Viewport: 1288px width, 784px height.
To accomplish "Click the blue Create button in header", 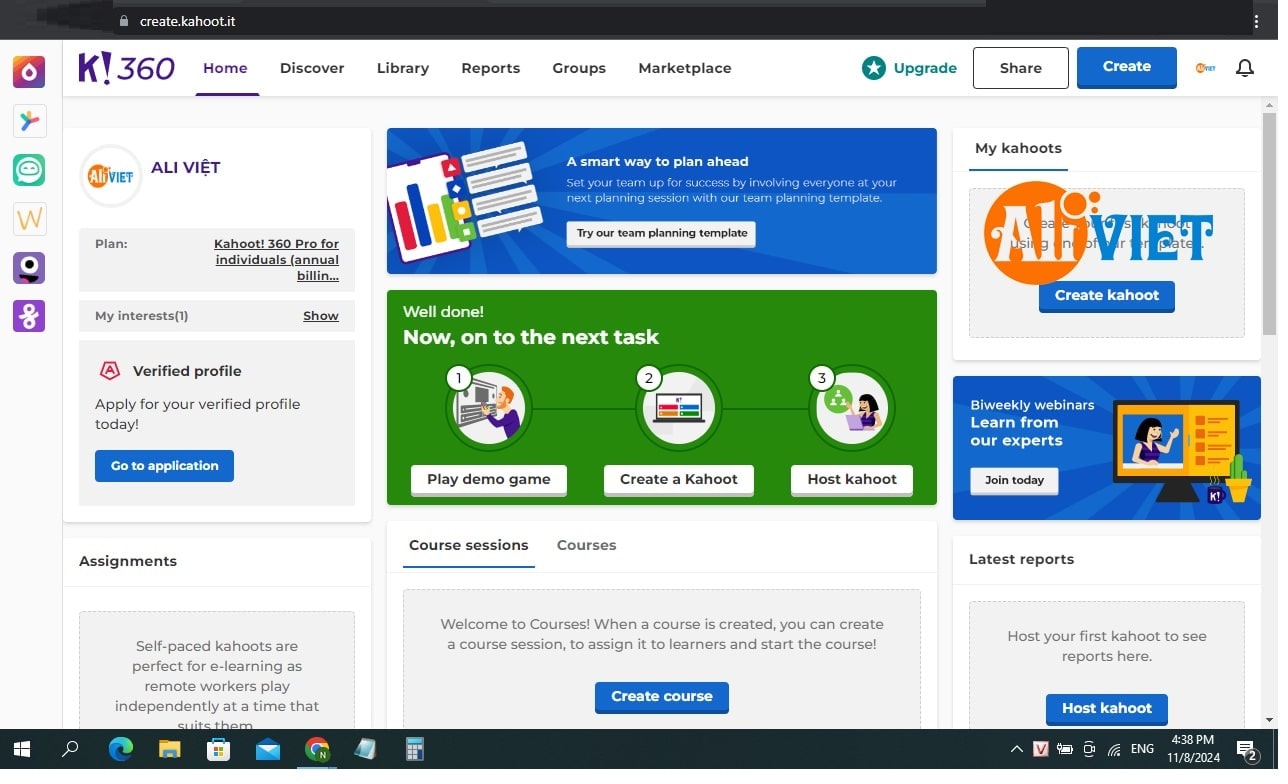I will point(1127,67).
